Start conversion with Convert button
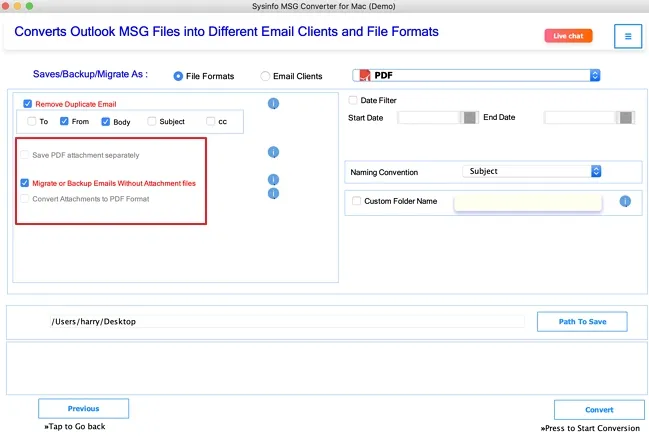This screenshot has height=440, width=649. point(599,410)
